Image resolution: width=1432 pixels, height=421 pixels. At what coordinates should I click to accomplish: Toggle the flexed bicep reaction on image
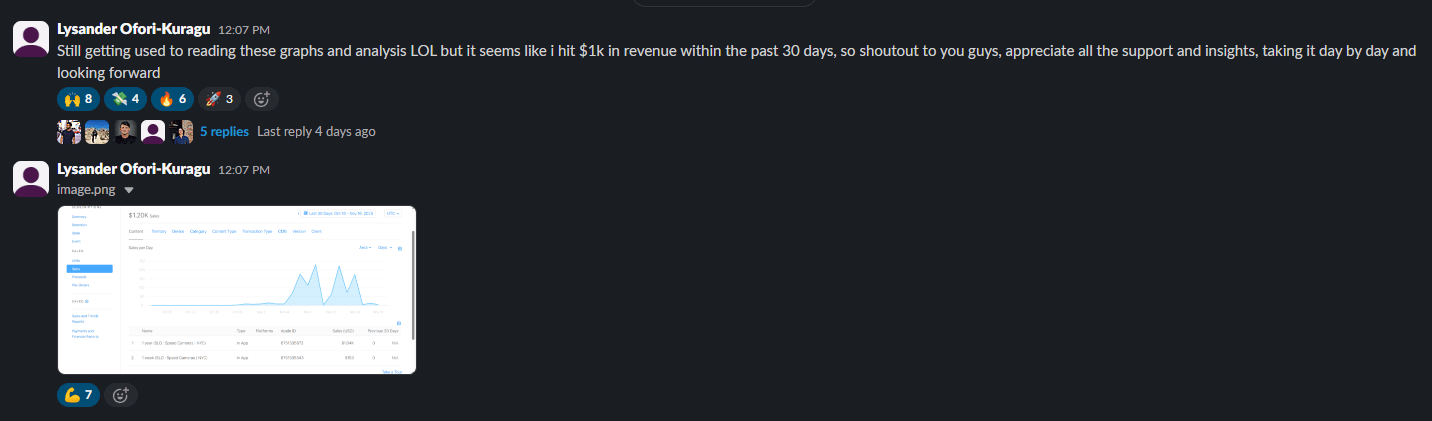coord(77,395)
